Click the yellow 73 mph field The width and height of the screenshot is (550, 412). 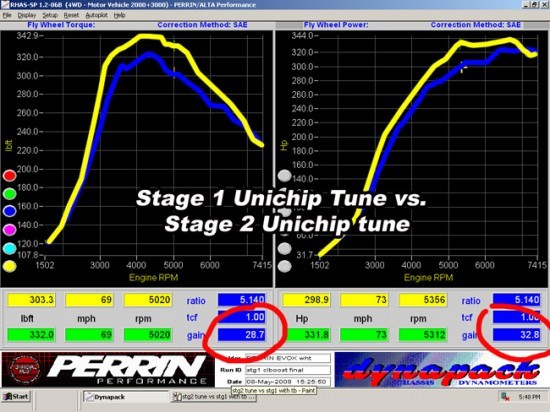(364, 300)
